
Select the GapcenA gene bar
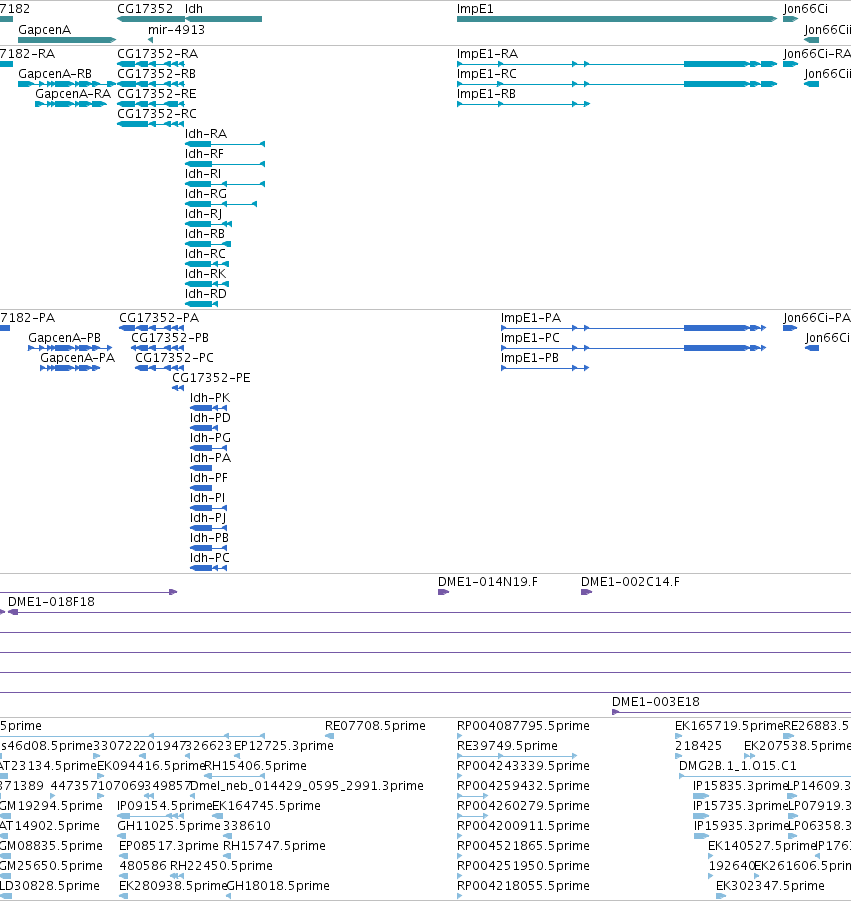point(67,40)
